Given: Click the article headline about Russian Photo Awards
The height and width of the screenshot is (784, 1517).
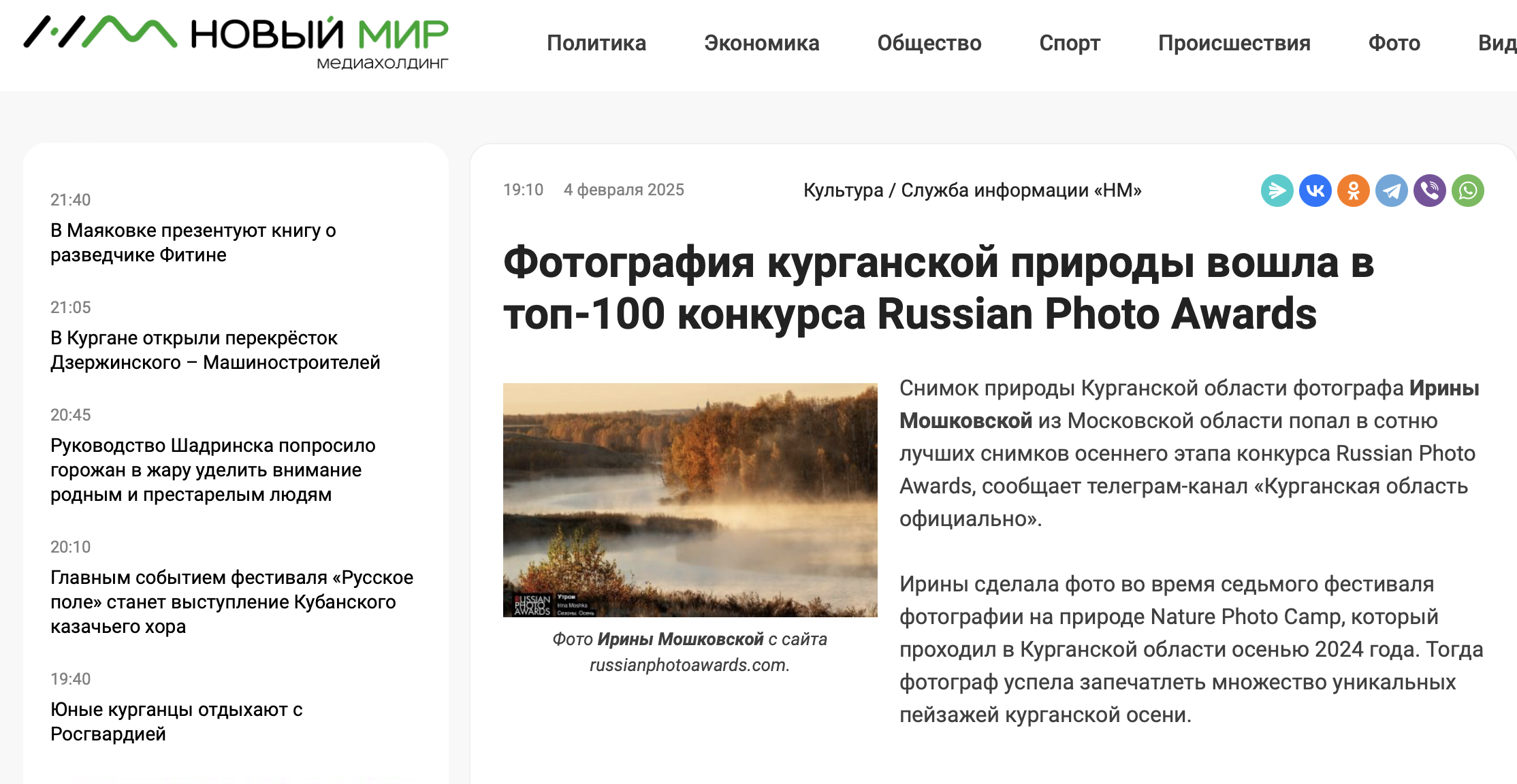Looking at the screenshot, I should point(938,288).
